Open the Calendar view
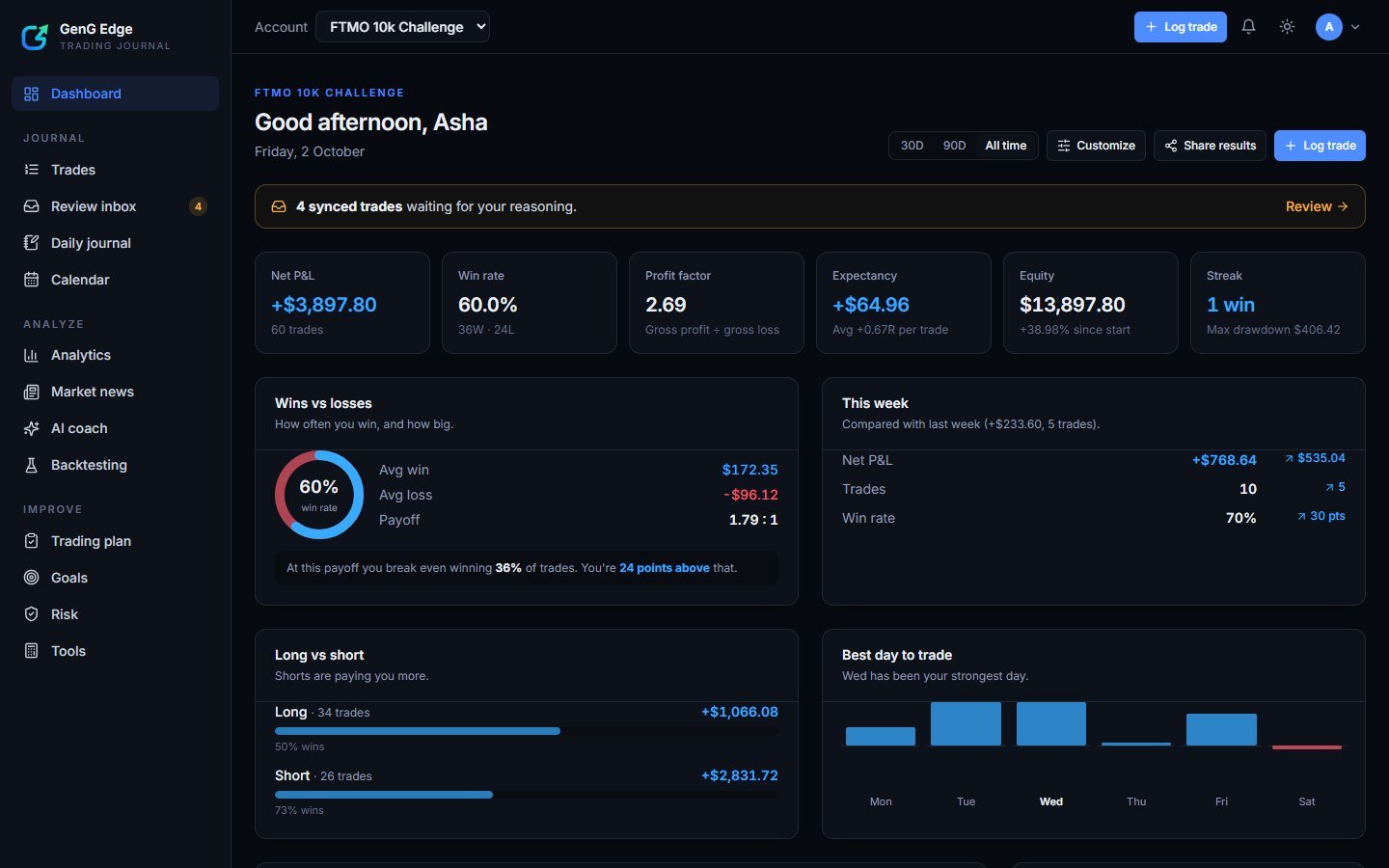 pos(115,280)
